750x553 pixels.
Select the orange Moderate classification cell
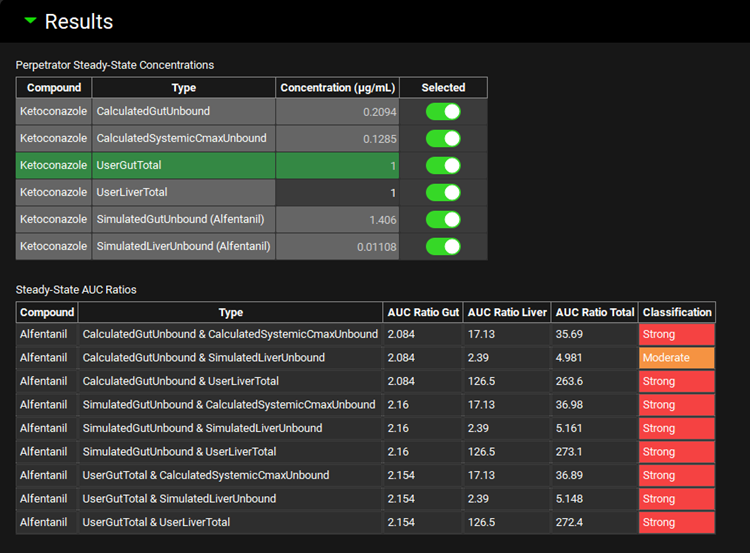(x=677, y=358)
